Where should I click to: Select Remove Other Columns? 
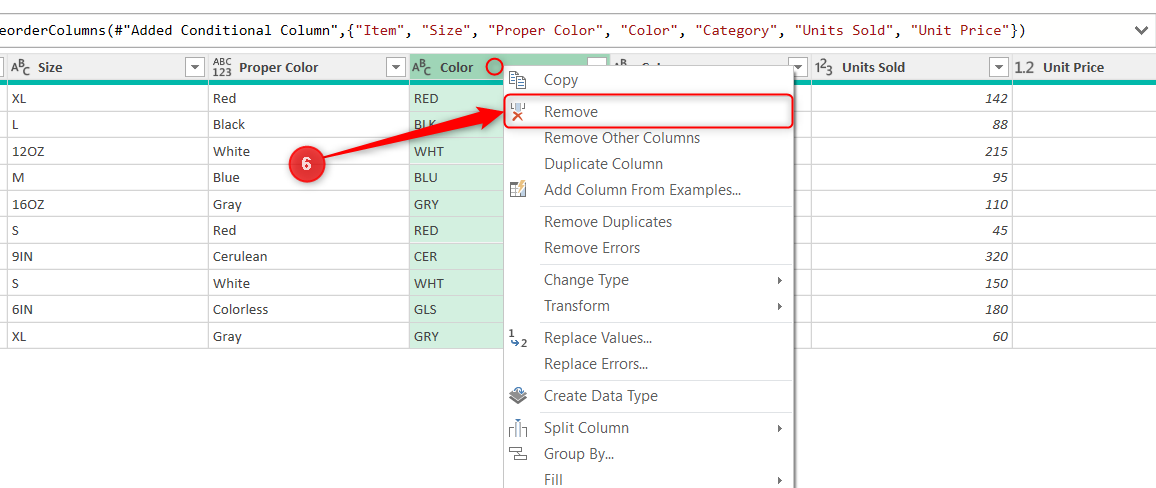coord(649,138)
